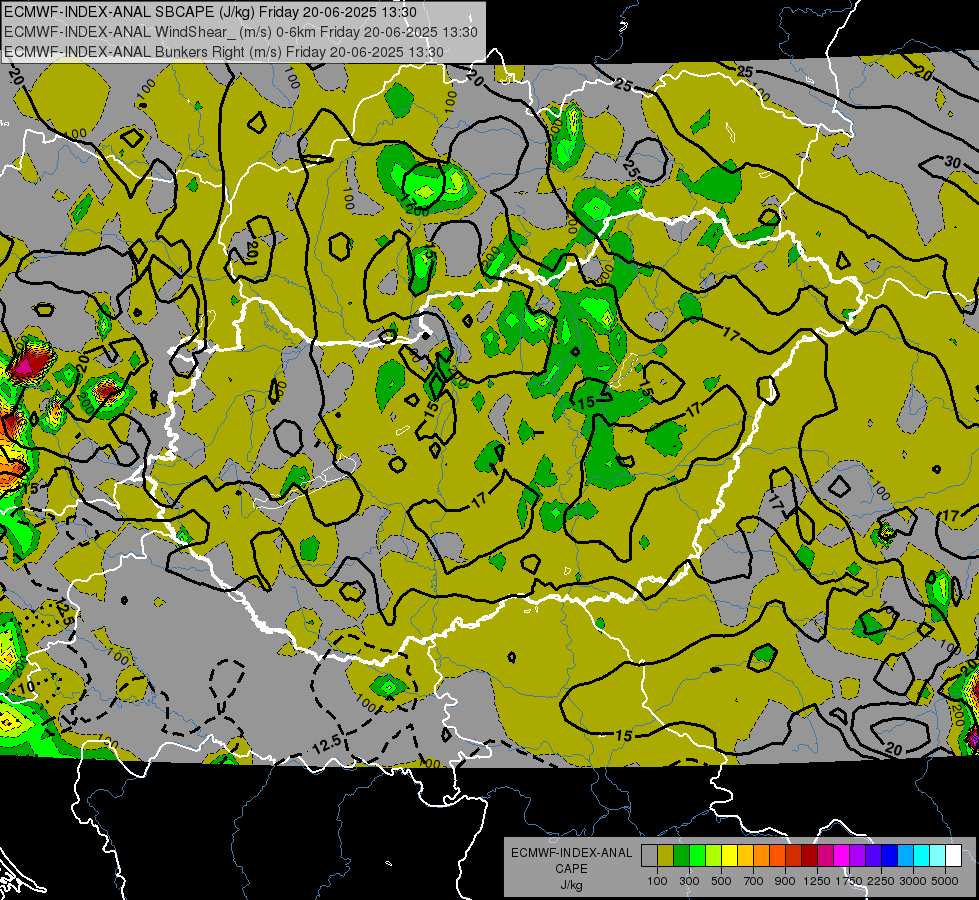Click the 700 legend scale value
This screenshot has width=979, height=900.
point(754,881)
